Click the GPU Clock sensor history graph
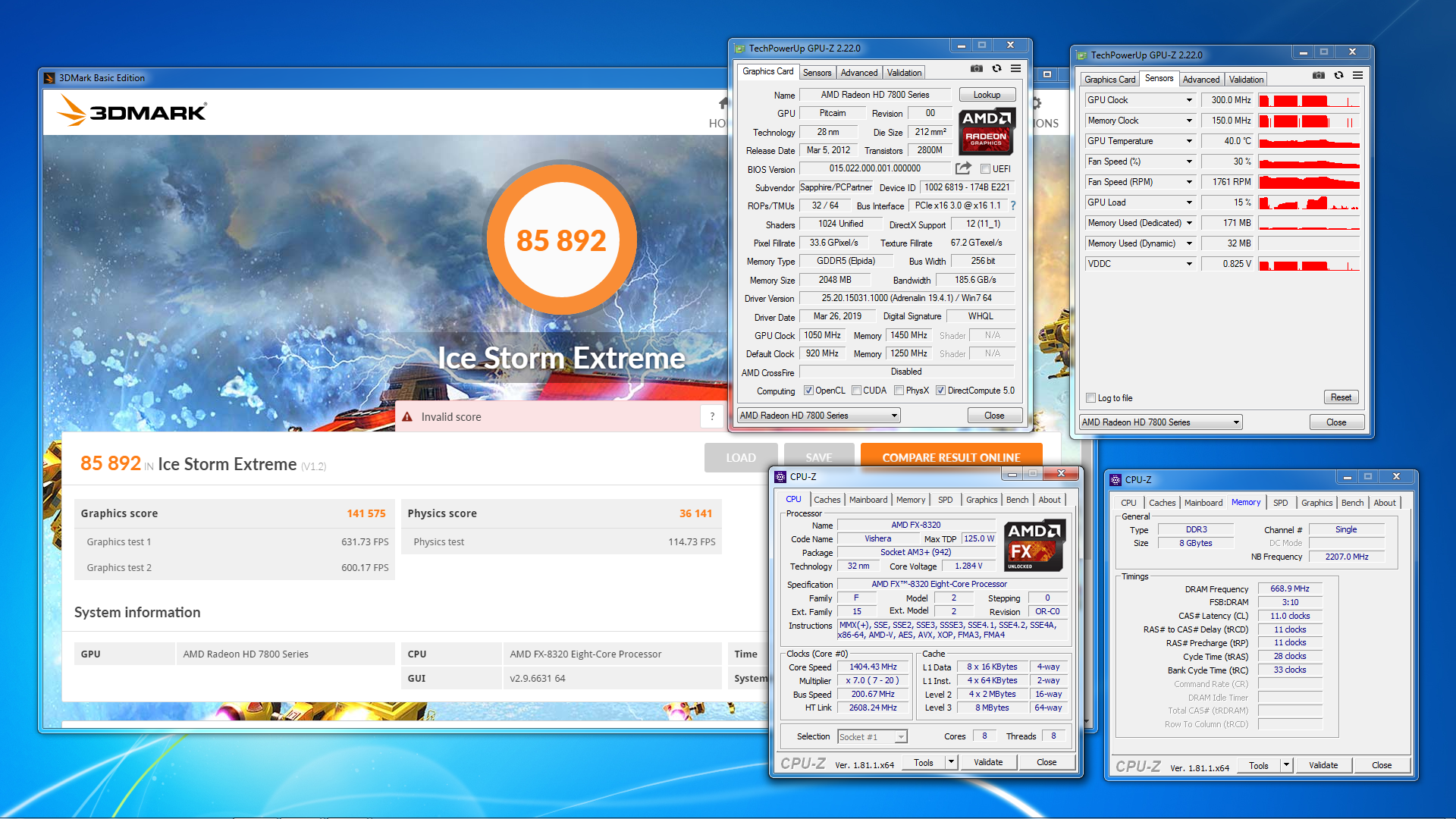The image size is (1456, 819). (x=1309, y=100)
